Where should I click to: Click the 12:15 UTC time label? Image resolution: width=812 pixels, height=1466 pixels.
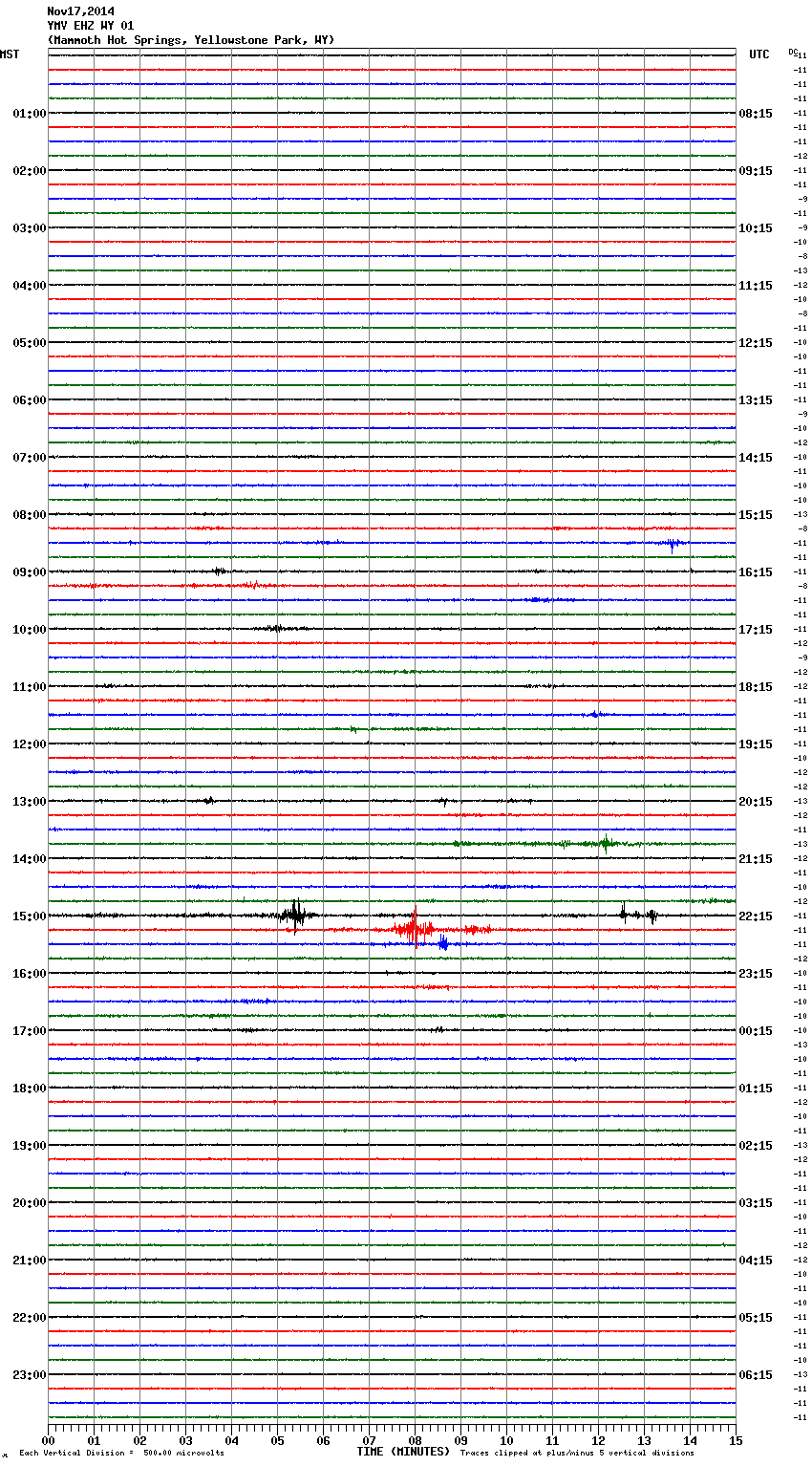pos(756,343)
